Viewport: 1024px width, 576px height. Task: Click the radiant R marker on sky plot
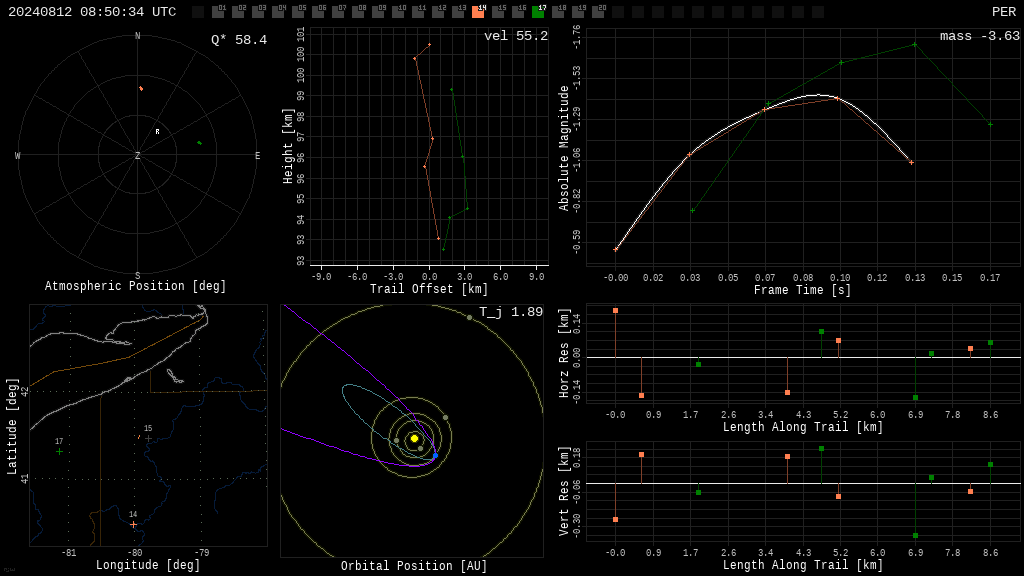pos(157,132)
